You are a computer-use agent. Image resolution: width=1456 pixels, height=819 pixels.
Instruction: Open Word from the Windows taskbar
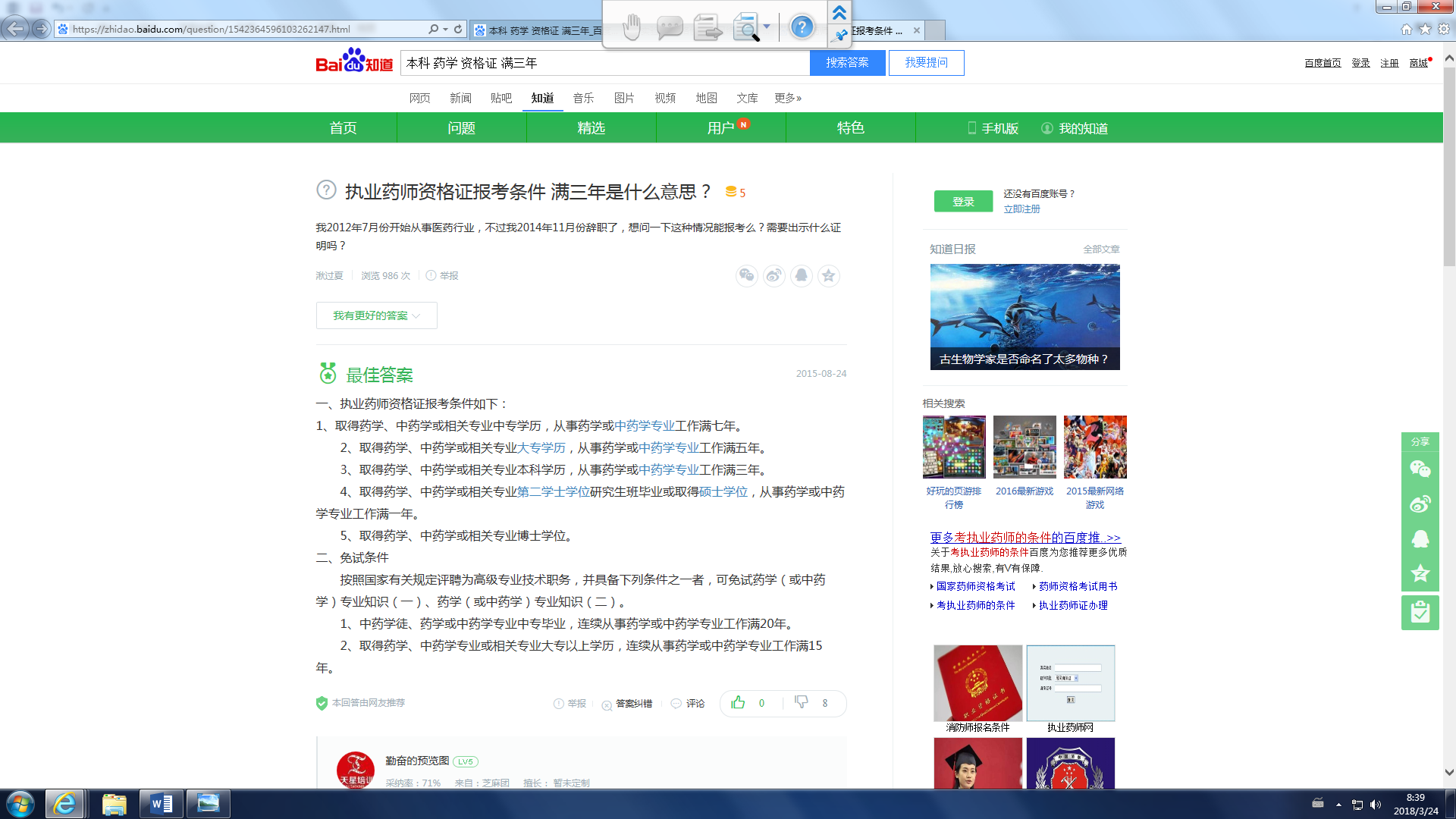point(161,804)
